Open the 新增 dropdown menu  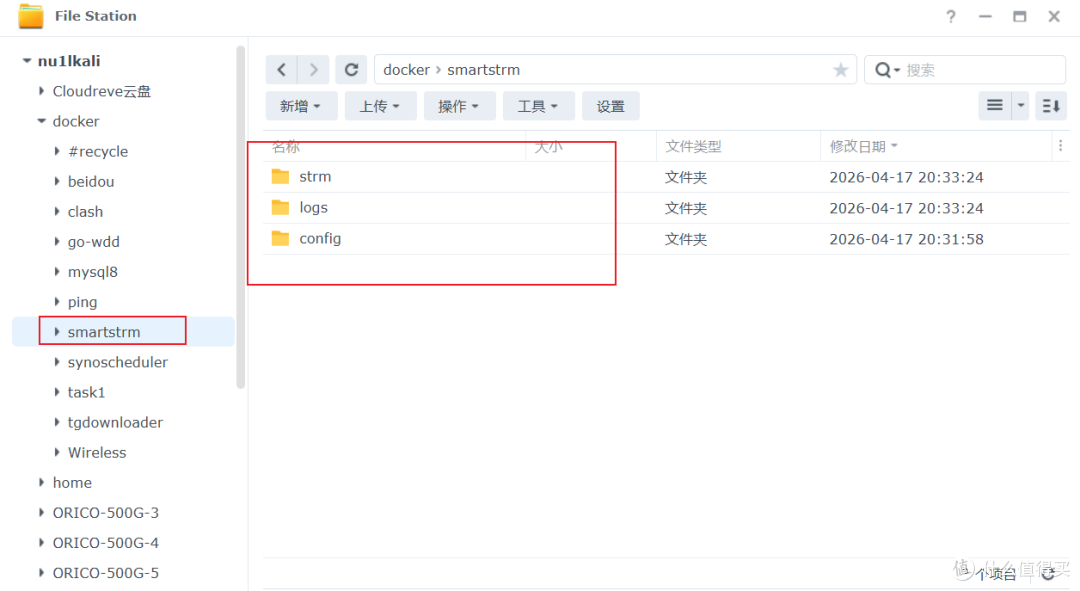pos(301,106)
